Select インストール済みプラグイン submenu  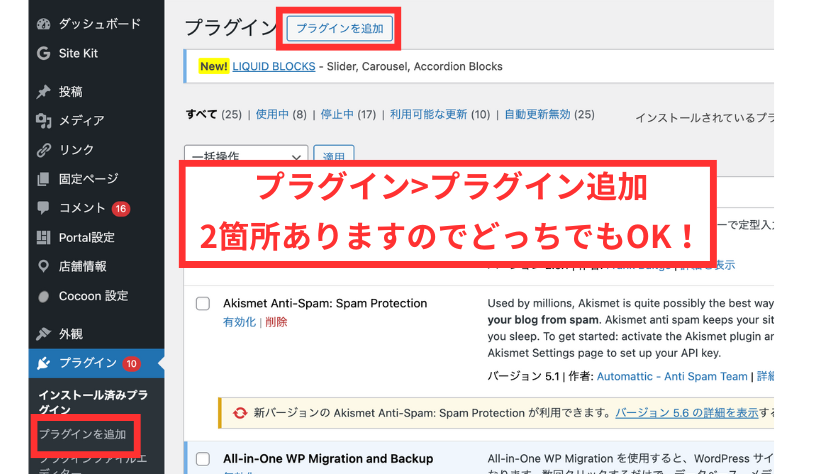point(93,402)
